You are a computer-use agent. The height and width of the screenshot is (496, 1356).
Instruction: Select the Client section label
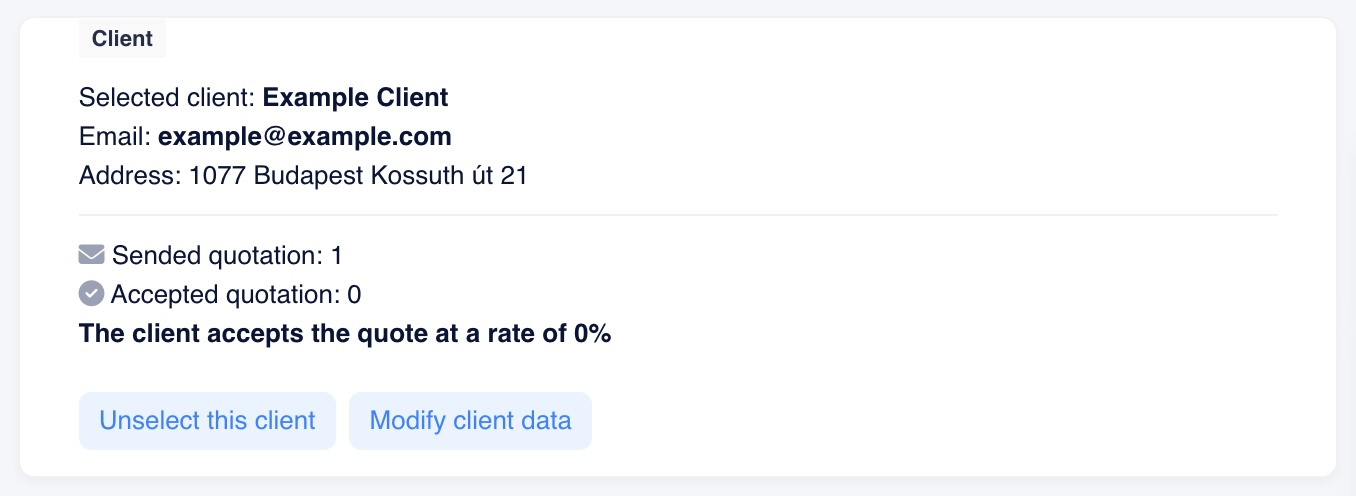122,39
